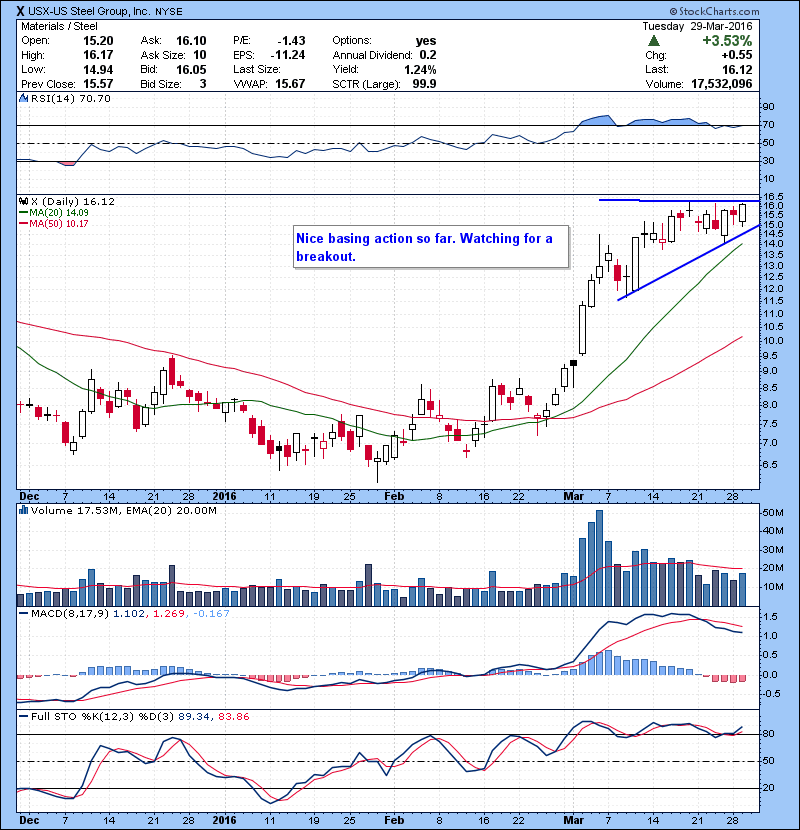The height and width of the screenshot is (830, 800).
Task: Select the Ask value 16.10
Action: point(191,41)
